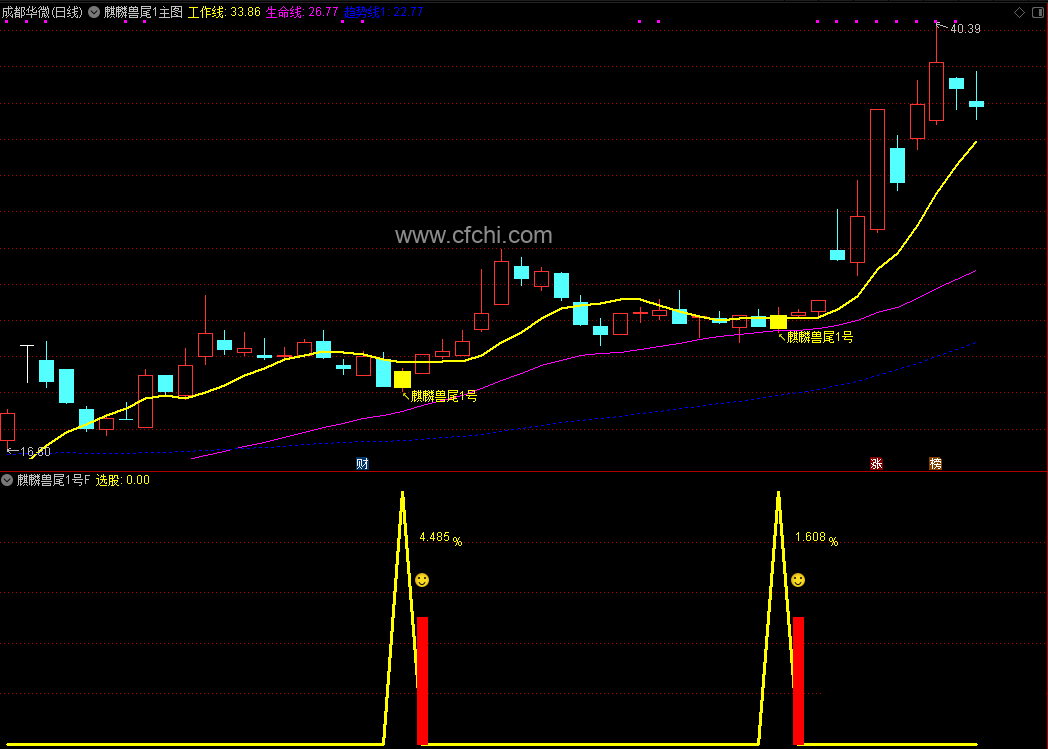
Task: Click the left 麒麟兽尾1号 signal label
Action: [444, 396]
